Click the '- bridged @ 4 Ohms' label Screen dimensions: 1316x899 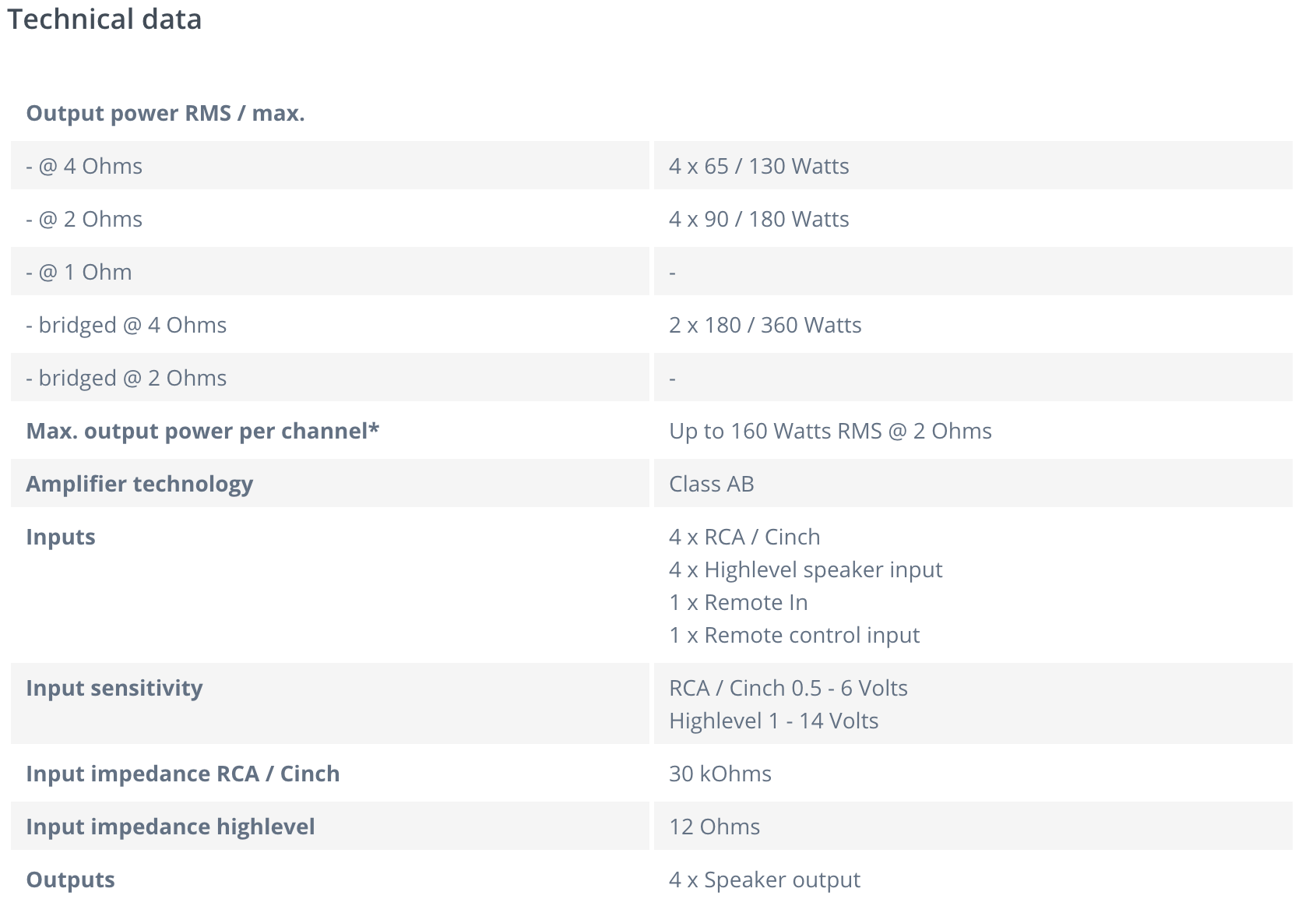pos(126,326)
